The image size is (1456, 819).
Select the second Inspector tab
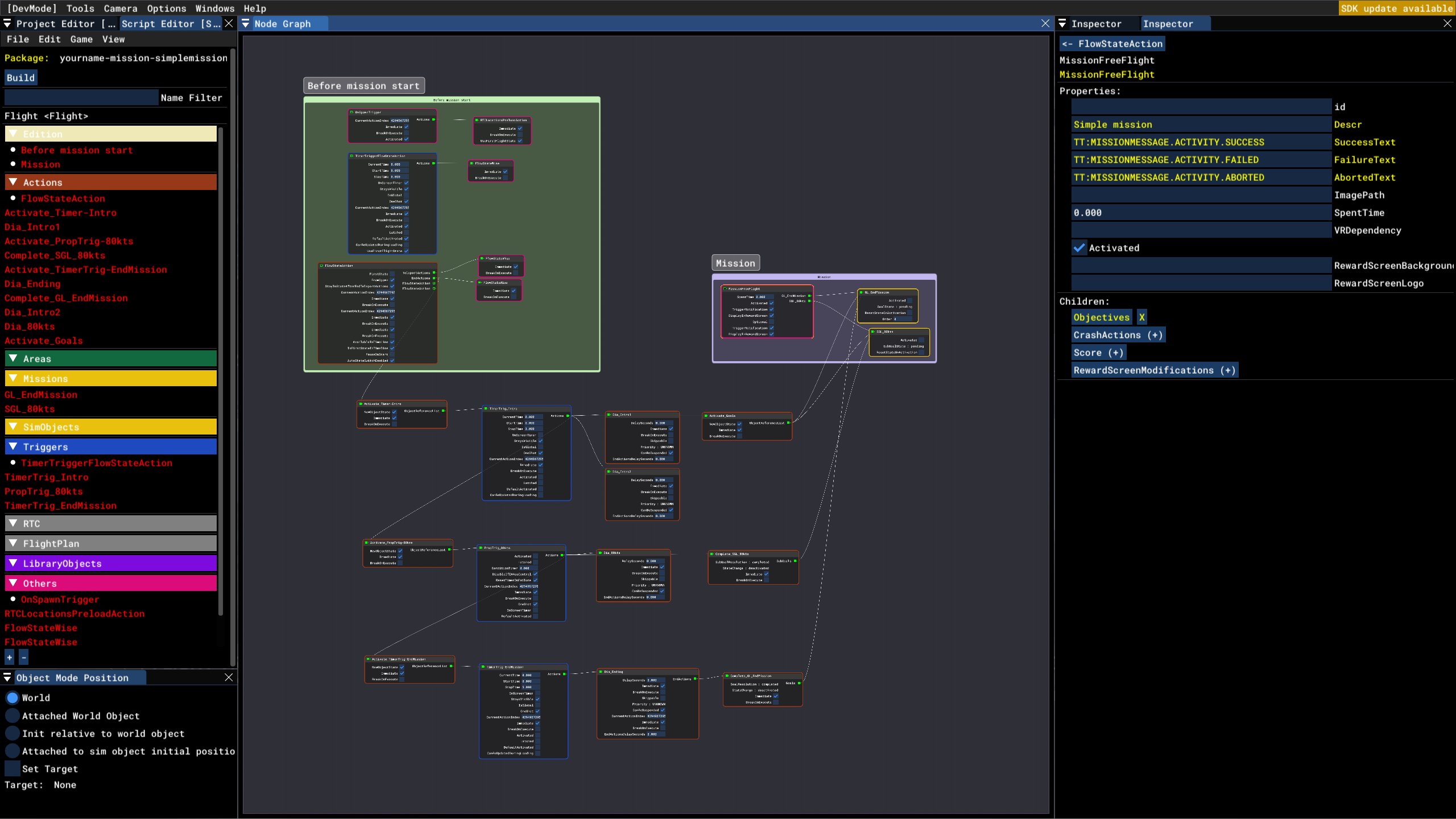pos(1175,24)
